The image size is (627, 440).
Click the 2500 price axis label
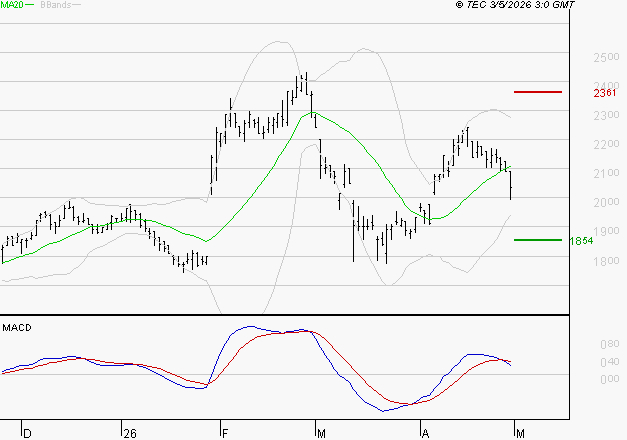606,57
